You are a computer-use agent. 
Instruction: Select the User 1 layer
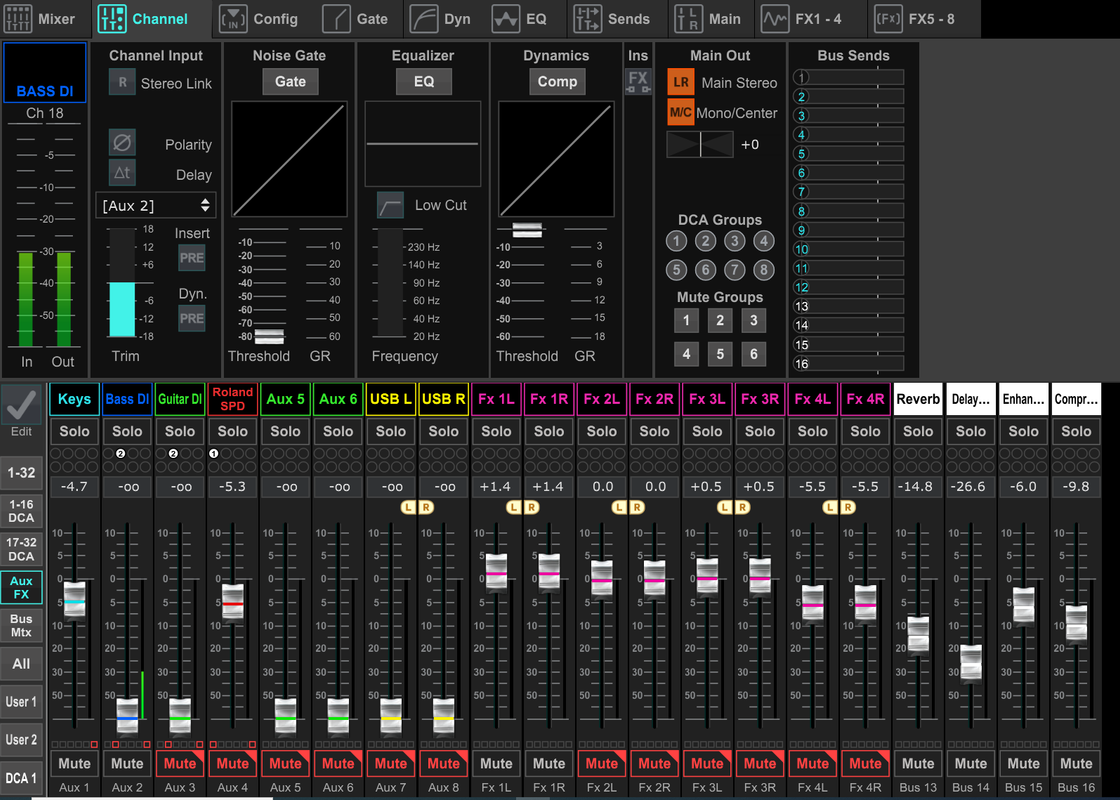pyautogui.click(x=21, y=702)
